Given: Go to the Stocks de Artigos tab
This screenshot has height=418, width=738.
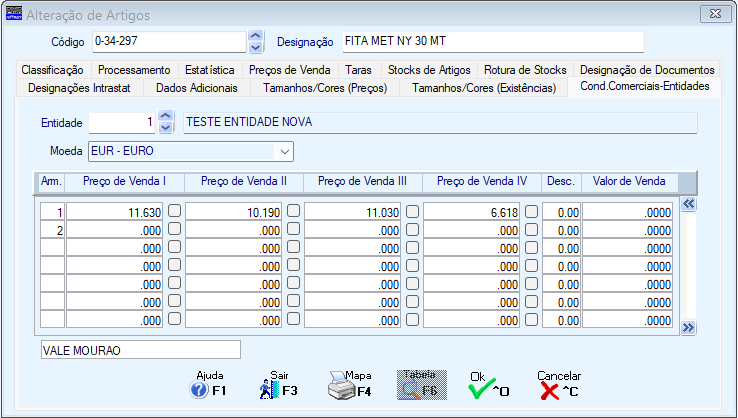Looking at the screenshot, I should [429, 70].
